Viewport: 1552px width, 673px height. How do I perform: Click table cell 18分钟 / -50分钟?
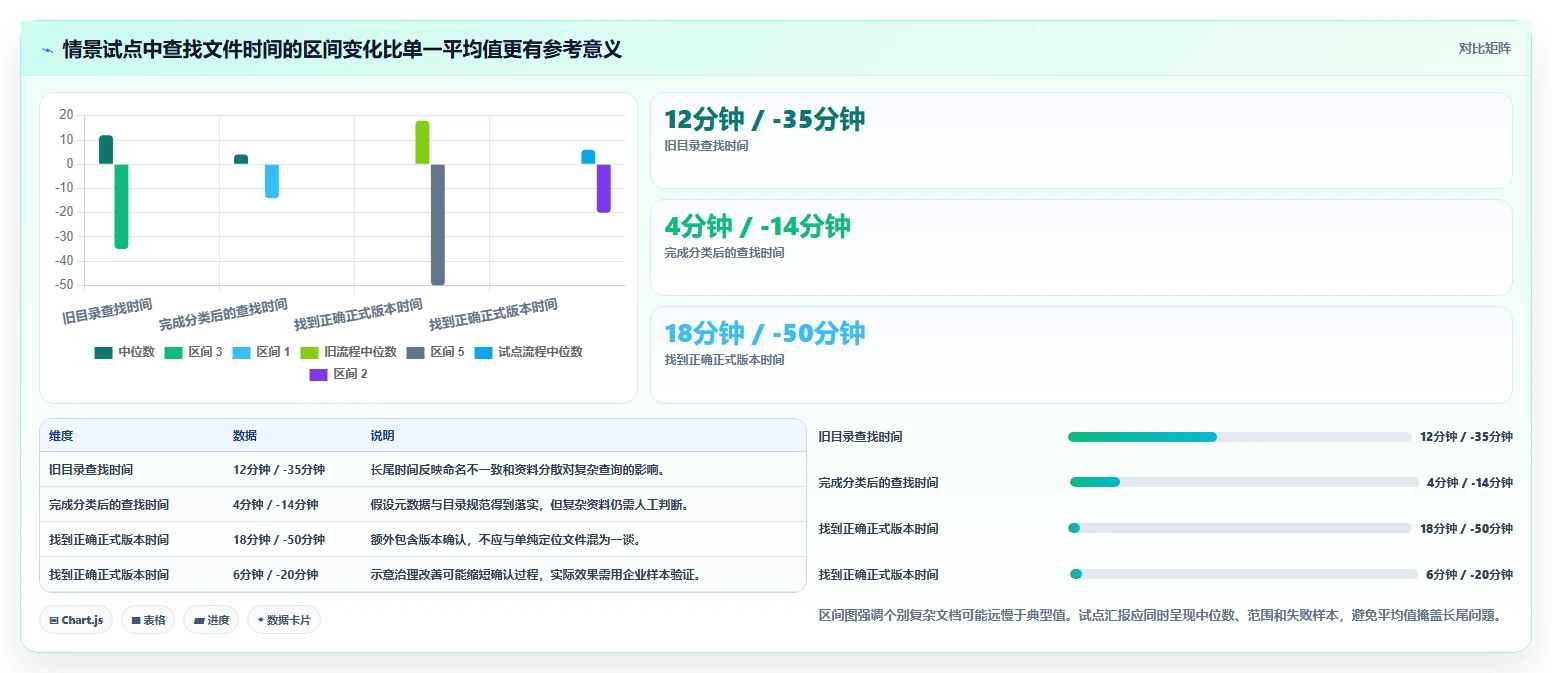click(279, 539)
